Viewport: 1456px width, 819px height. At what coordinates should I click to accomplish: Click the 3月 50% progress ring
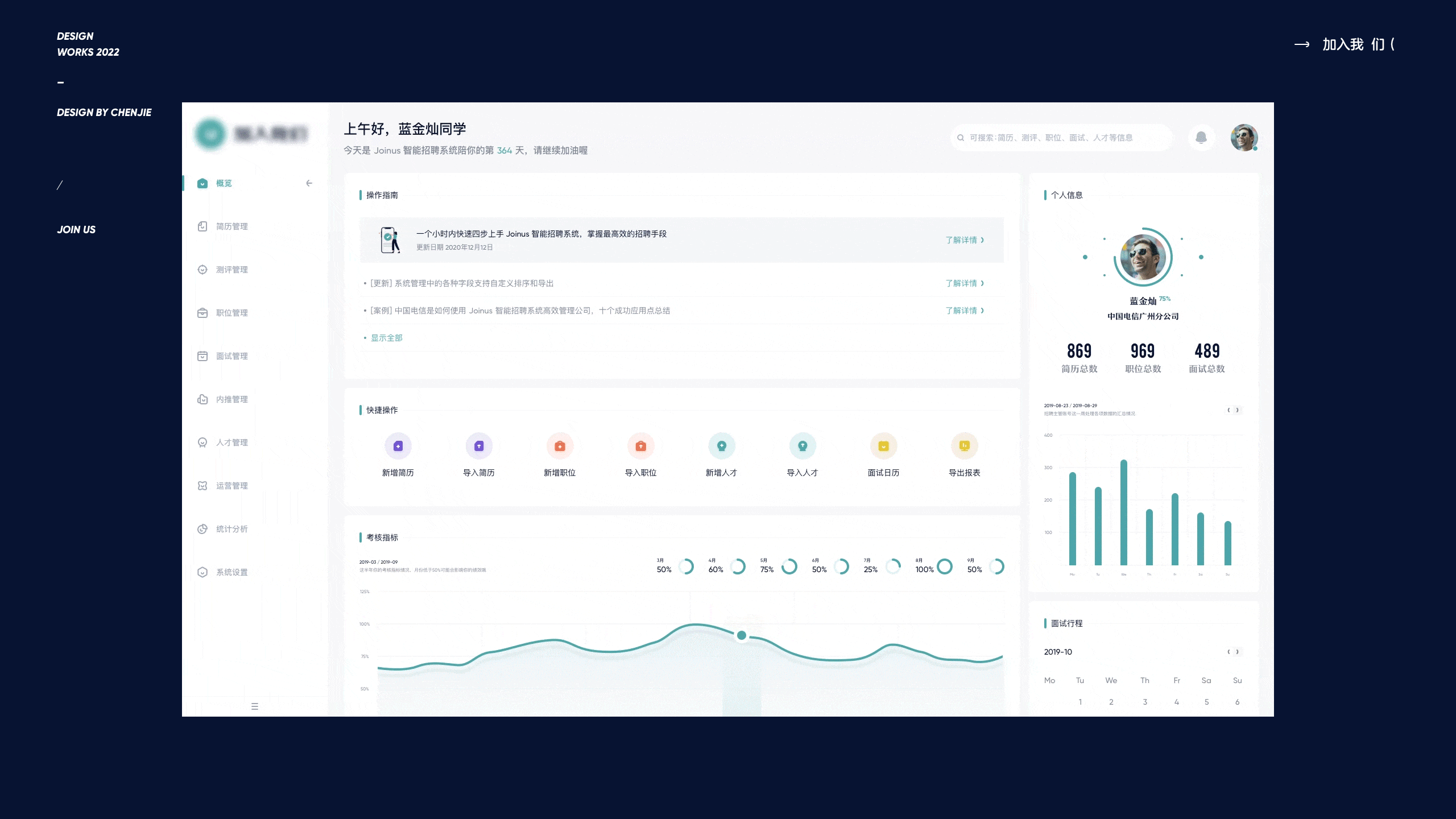click(x=686, y=566)
